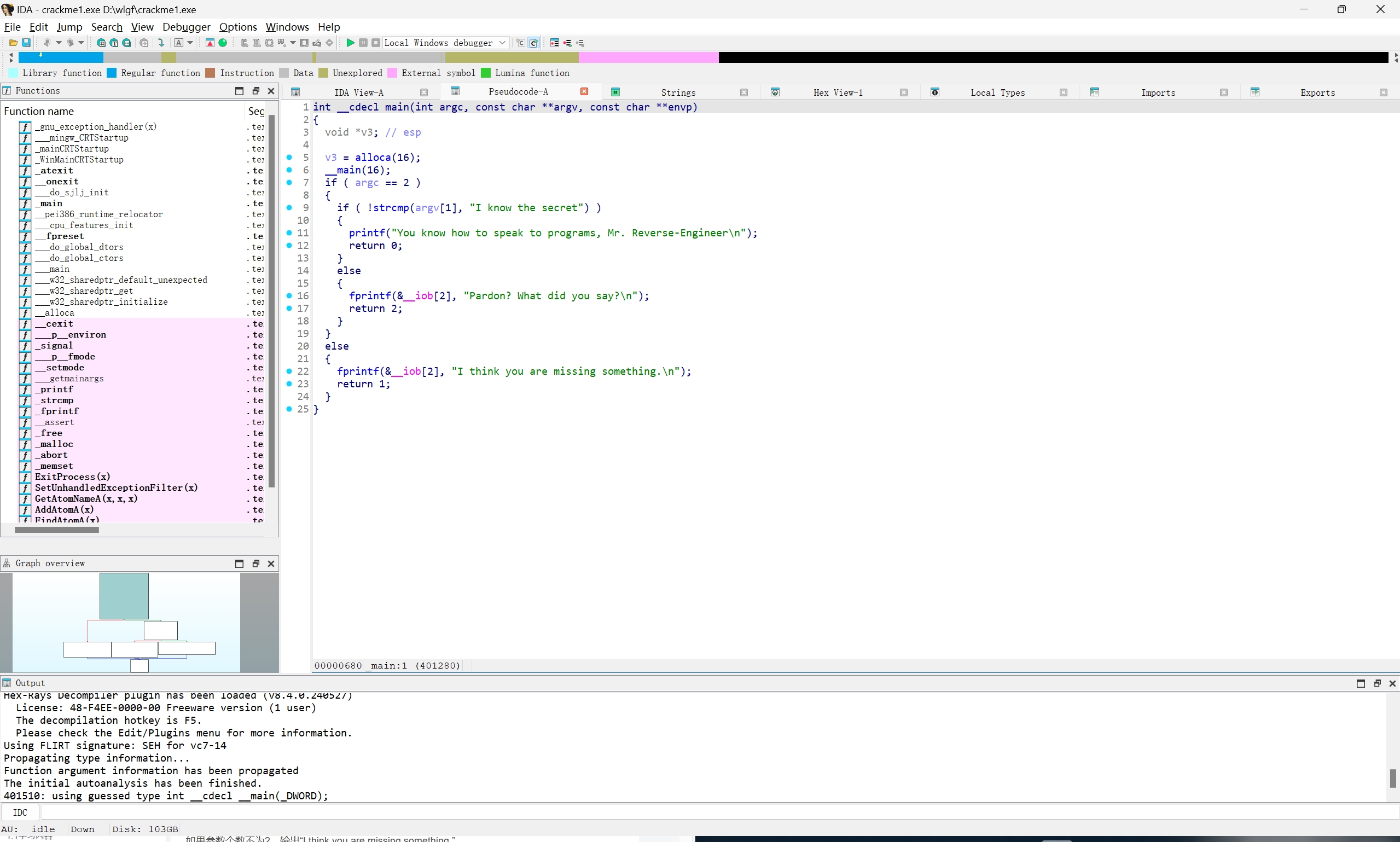Open the dropdown next to the 'A' icon

coord(190,43)
